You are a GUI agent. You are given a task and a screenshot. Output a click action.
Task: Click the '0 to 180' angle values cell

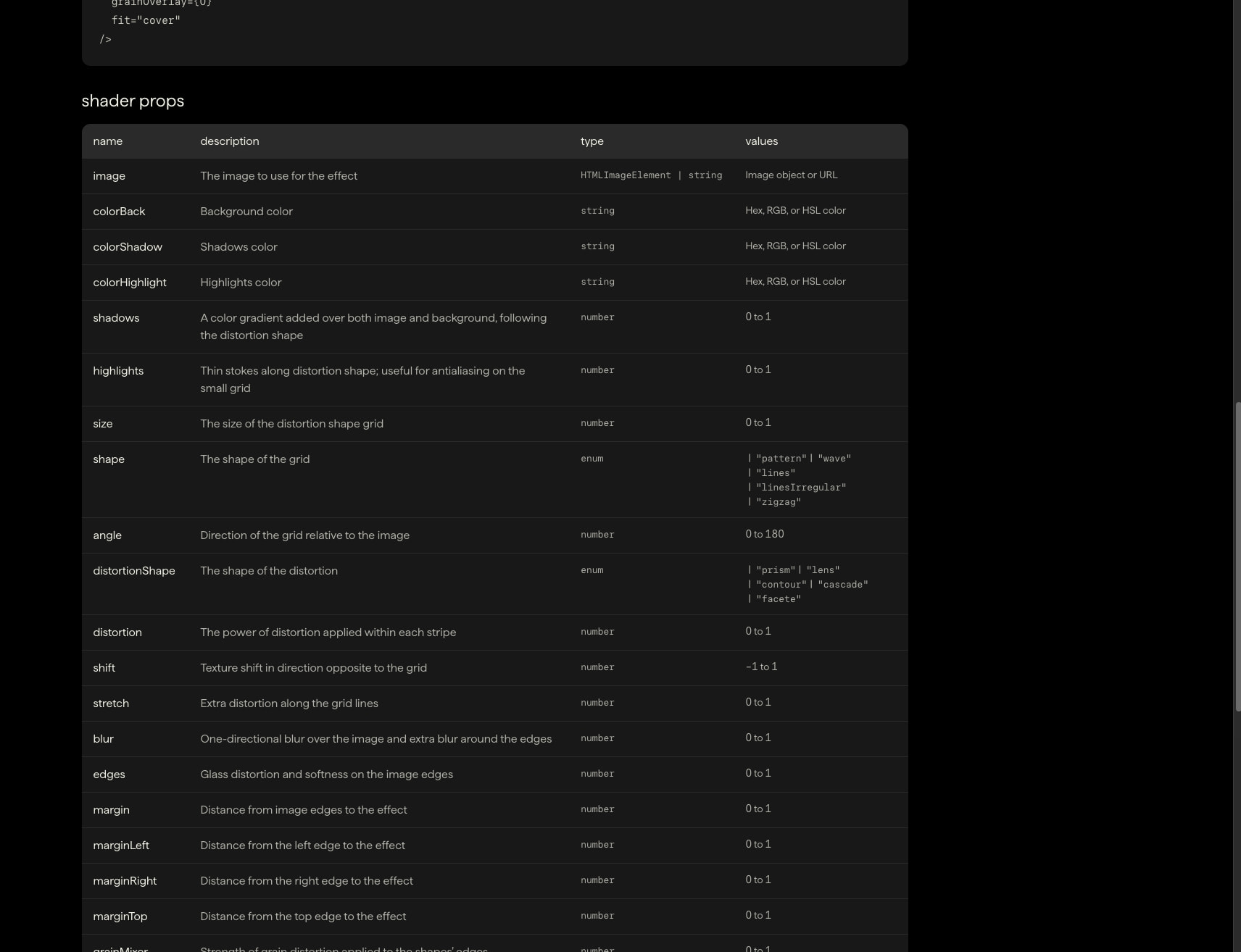click(x=764, y=534)
